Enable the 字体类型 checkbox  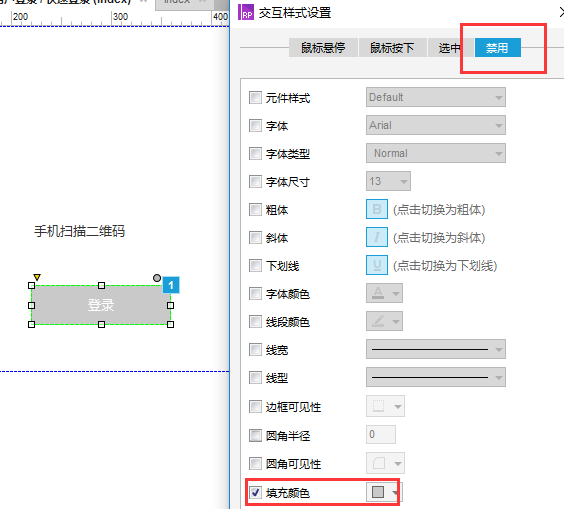point(255,154)
